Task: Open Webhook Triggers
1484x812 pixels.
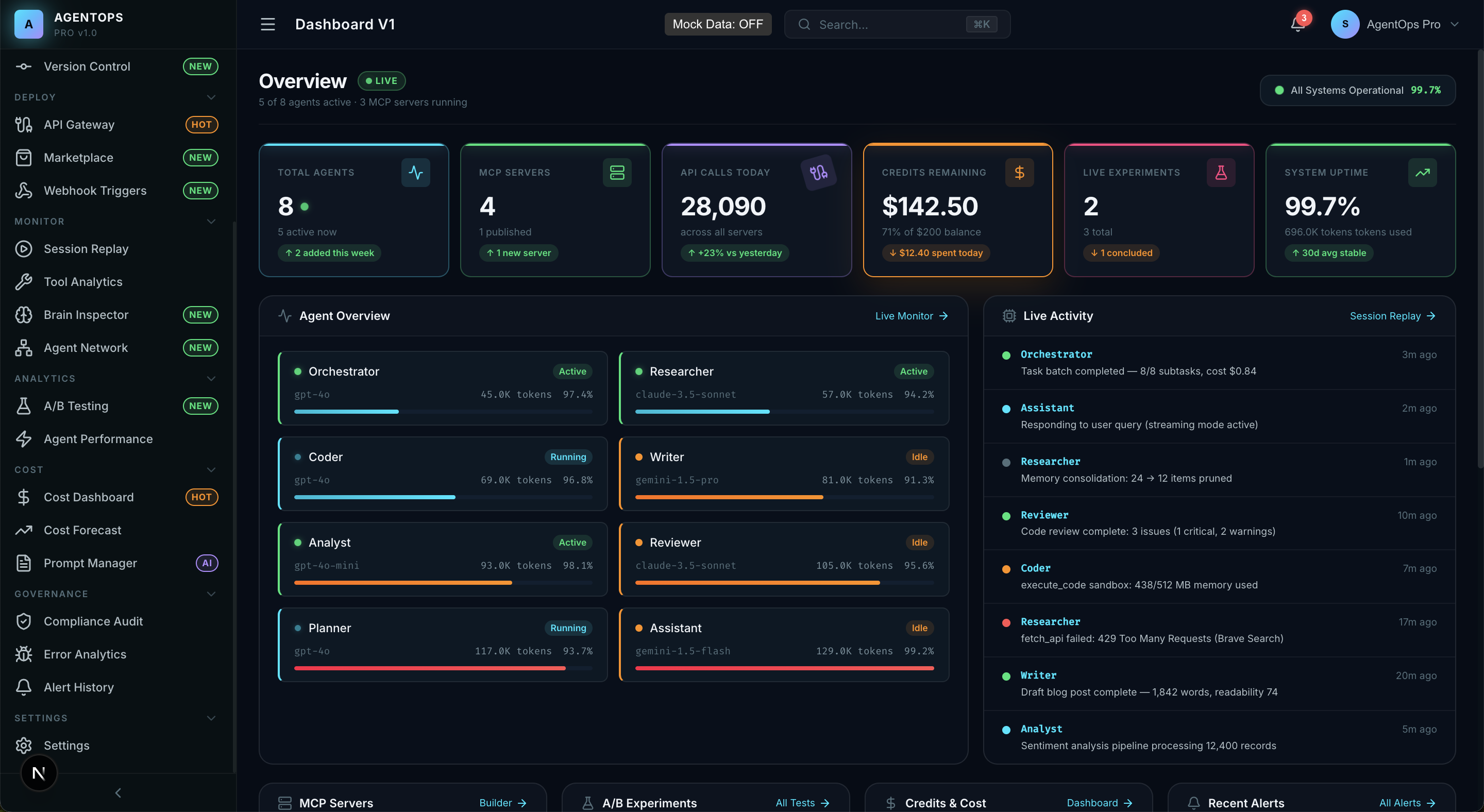Action: [95, 190]
